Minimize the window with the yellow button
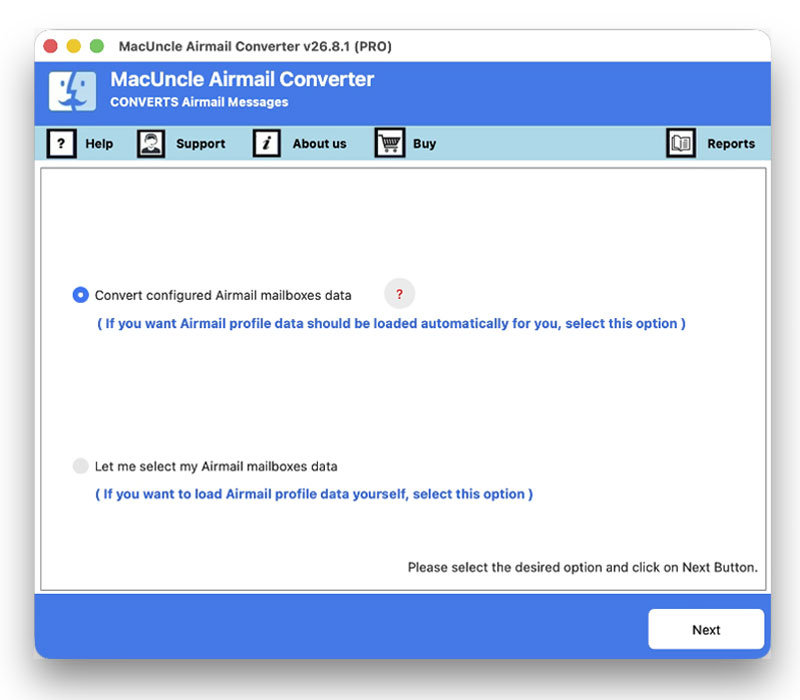Image resolution: width=800 pixels, height=700 pixels. click(73, 46)
